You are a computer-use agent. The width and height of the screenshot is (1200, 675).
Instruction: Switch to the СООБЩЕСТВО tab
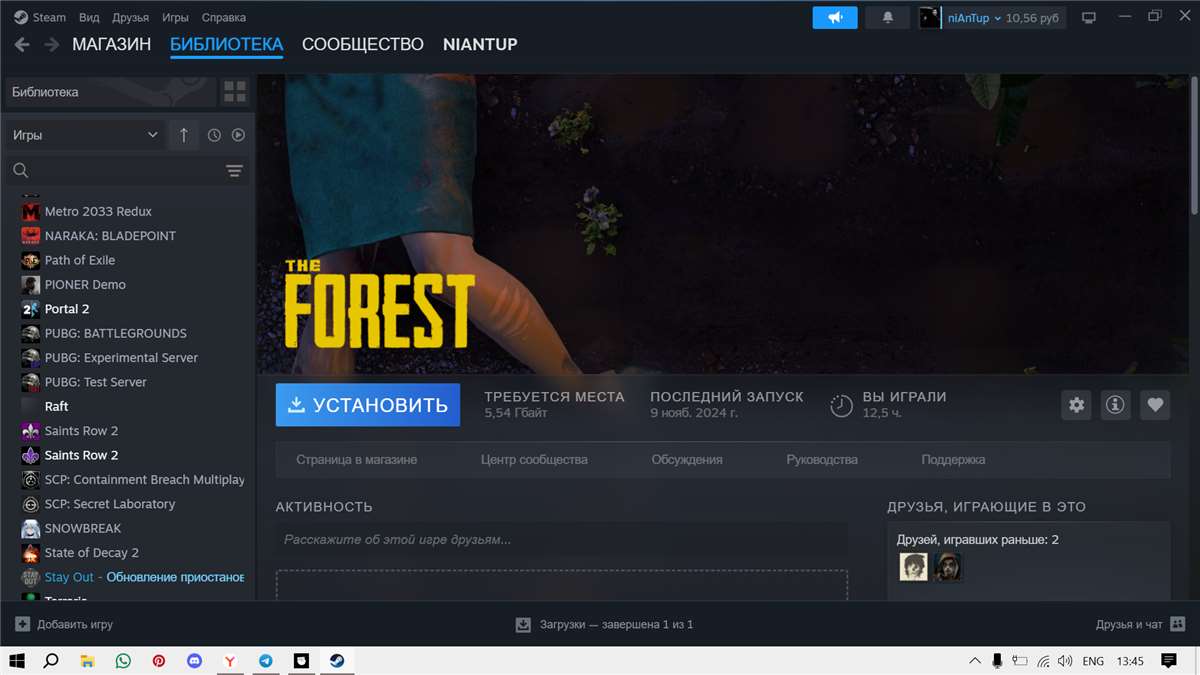(x=362, y=44)
